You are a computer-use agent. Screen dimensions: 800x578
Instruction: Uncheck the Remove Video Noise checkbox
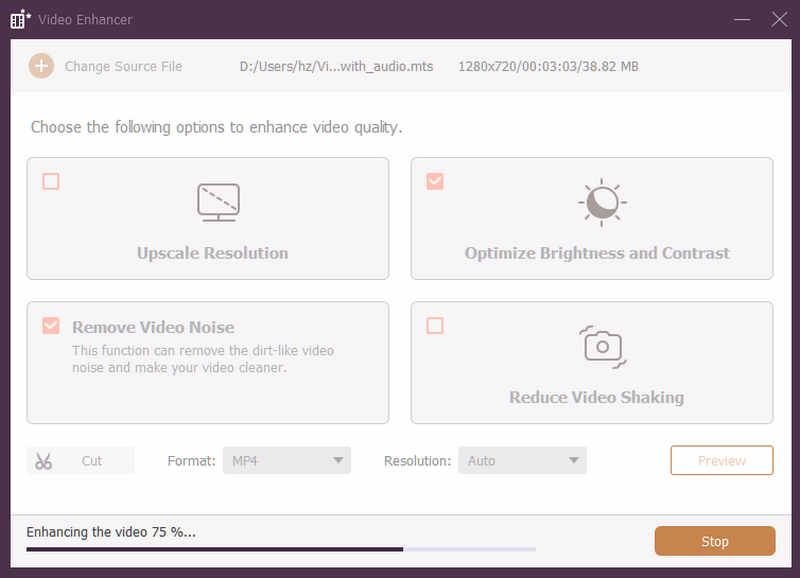point(51,325)
